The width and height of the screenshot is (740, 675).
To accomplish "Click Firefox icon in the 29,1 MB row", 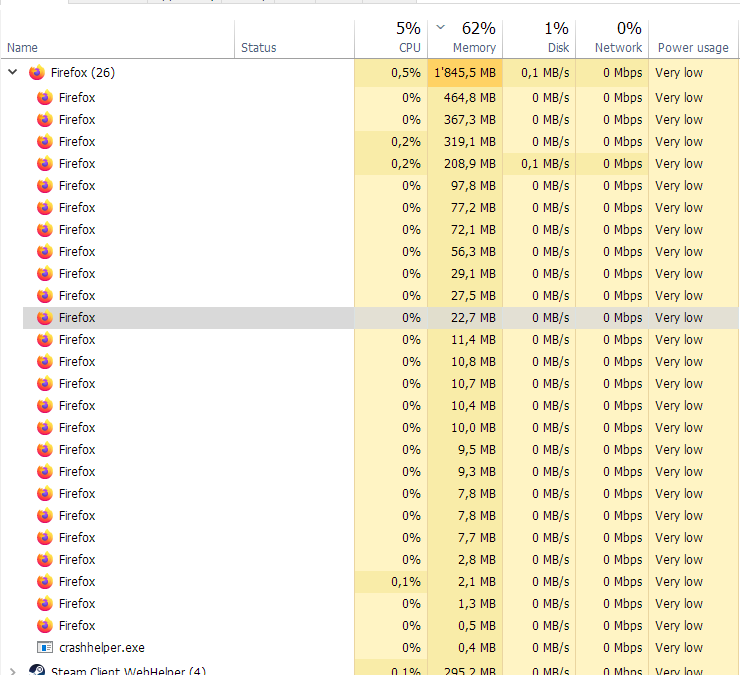I will [45, 274].
